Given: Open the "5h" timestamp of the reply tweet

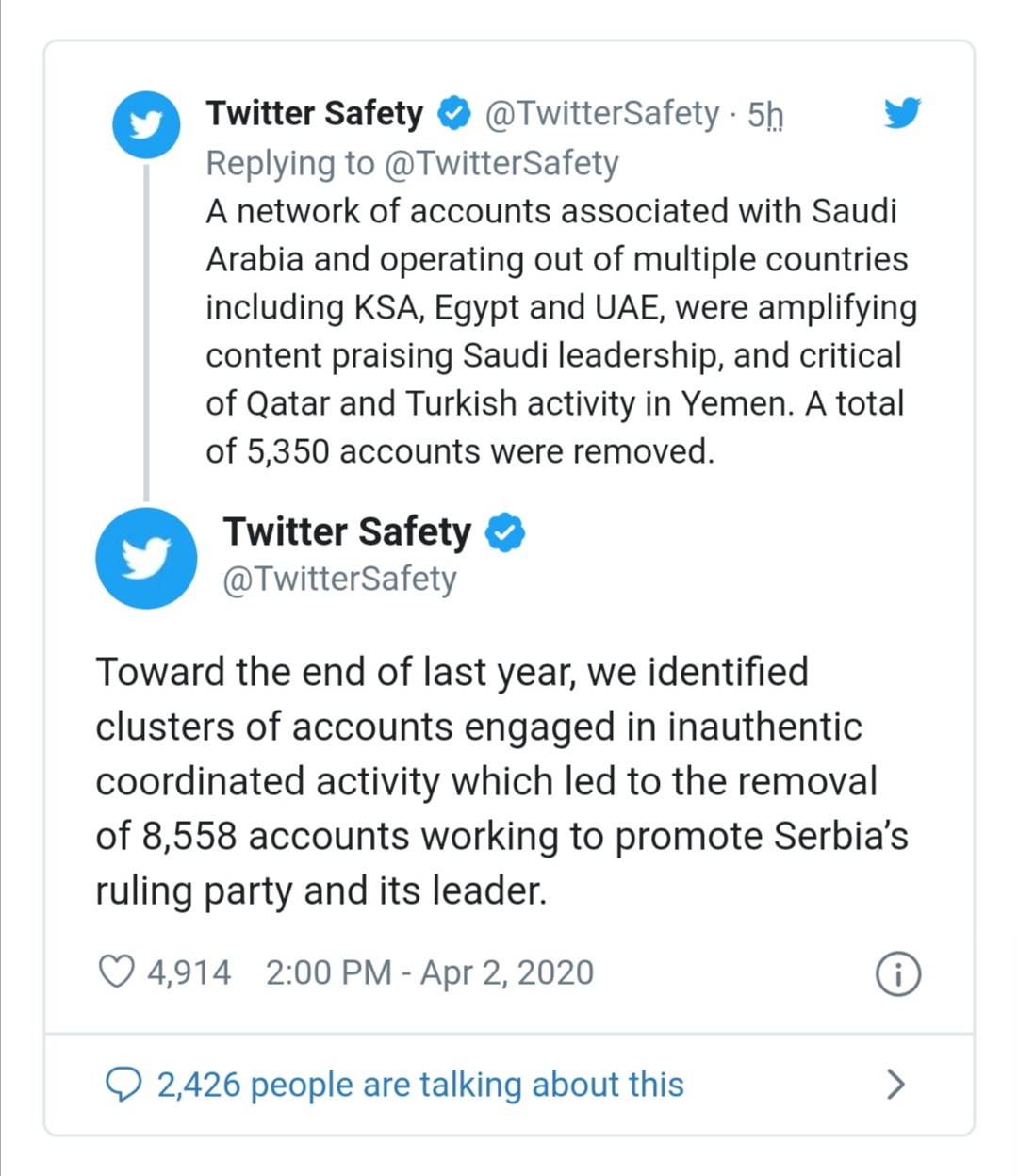Looking at the screenshot, I should pos(764,114).
